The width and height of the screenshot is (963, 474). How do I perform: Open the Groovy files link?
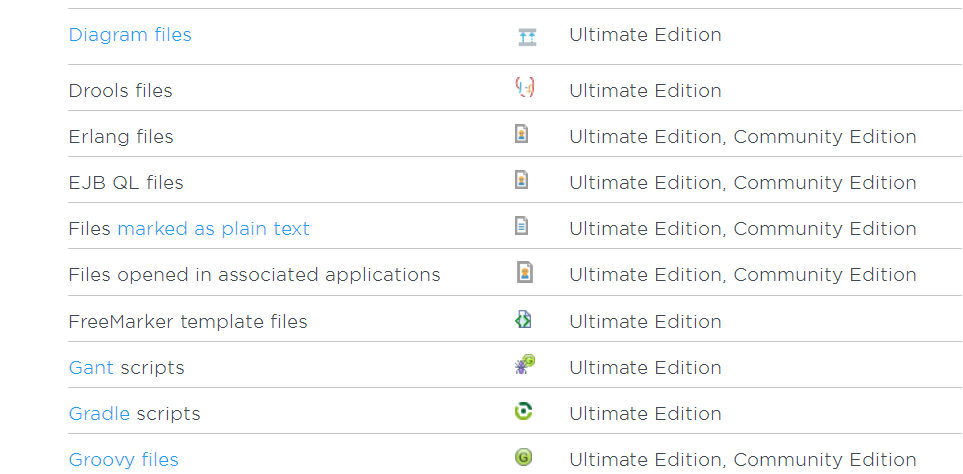[x=123, y=459]
